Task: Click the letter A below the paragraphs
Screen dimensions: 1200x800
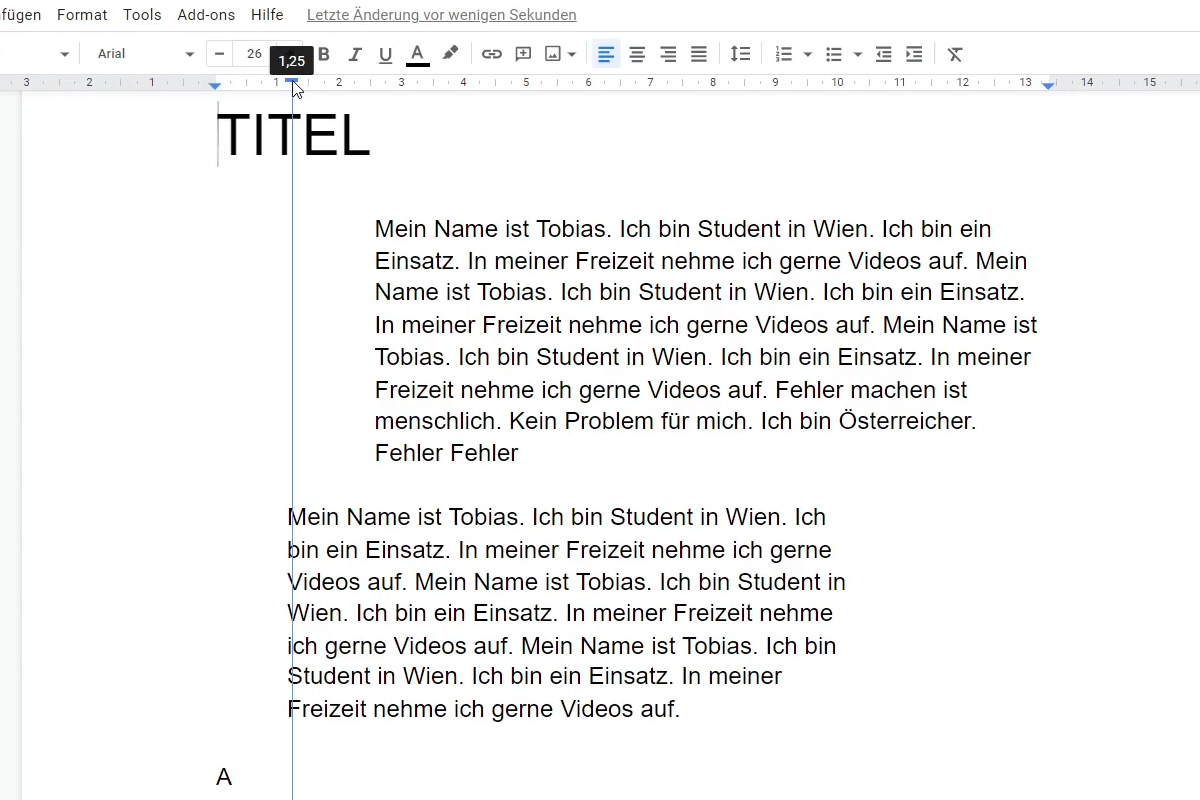Action: coord(224,777)
